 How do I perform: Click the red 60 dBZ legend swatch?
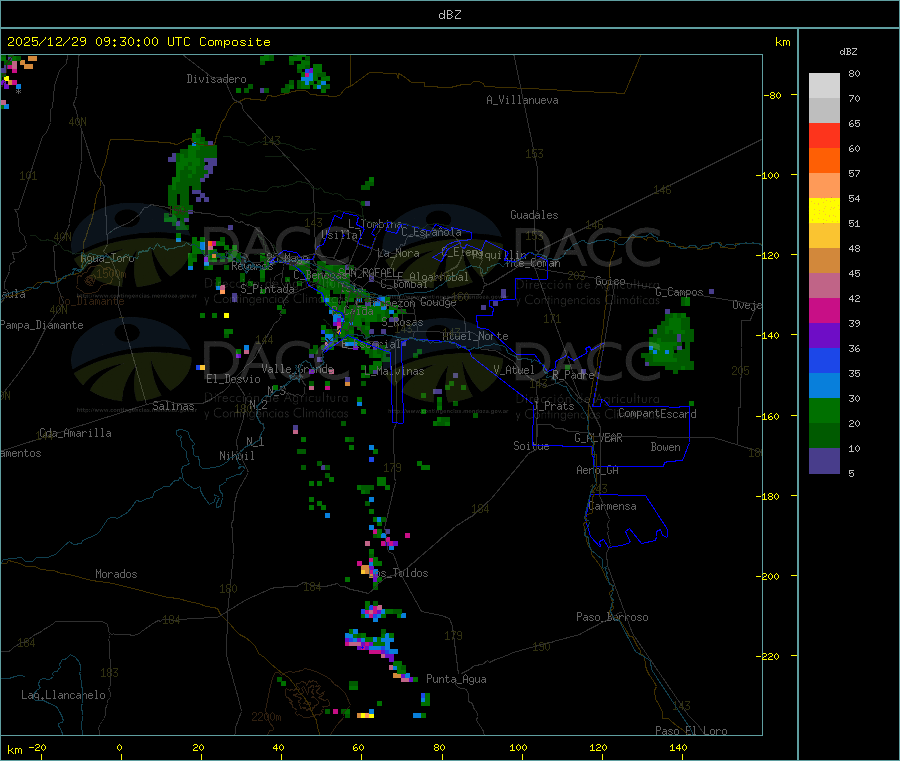pos(824,136)
